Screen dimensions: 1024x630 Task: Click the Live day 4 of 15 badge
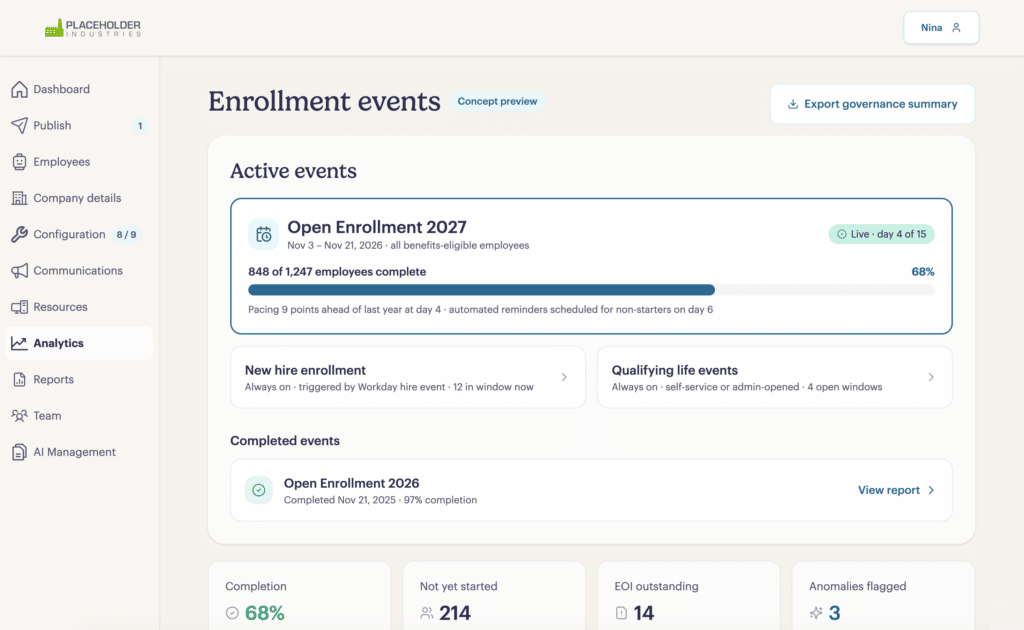point(882,234)
